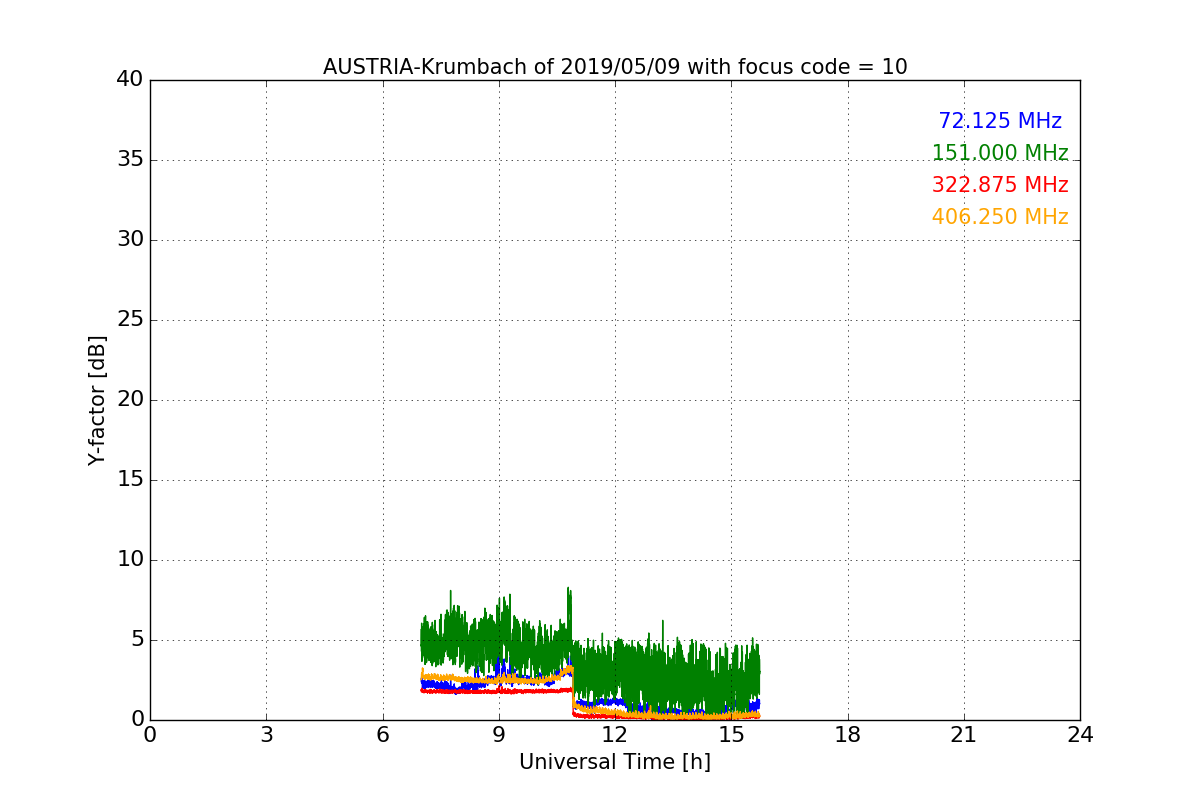Click the plot title mentioning AUSTRIA-Krumbach
Viewport: 1200px width, 800px height.
pos(615,67)
